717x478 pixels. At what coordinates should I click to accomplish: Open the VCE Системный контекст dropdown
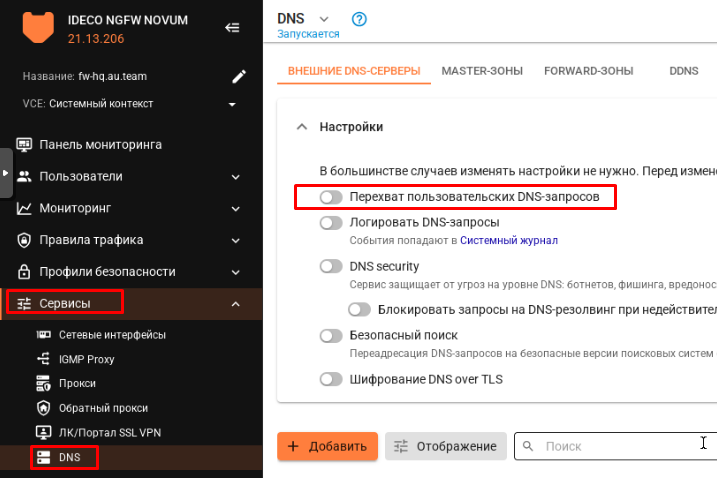[x=232, y=104]
